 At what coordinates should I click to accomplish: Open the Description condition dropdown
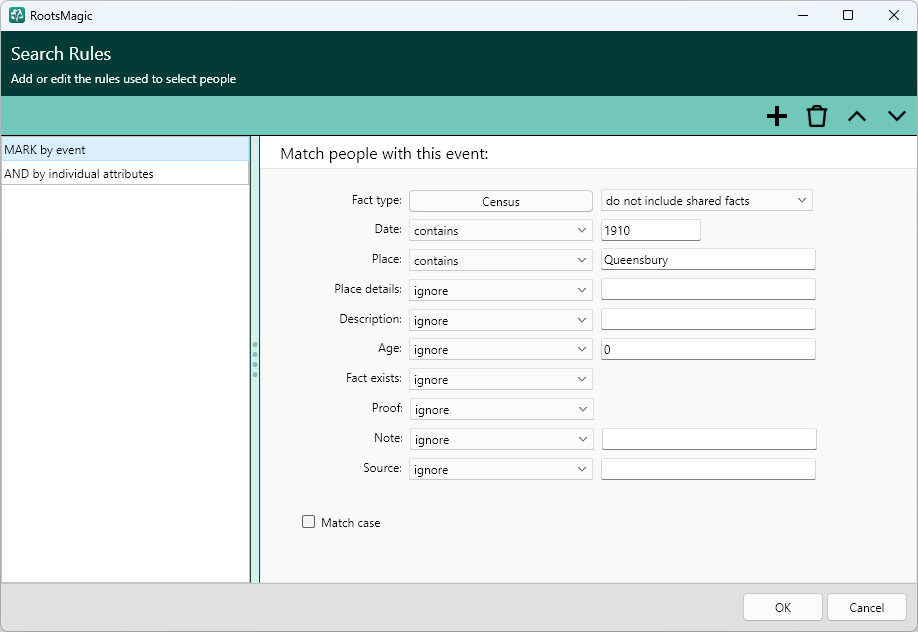click(x=501, y=320)
